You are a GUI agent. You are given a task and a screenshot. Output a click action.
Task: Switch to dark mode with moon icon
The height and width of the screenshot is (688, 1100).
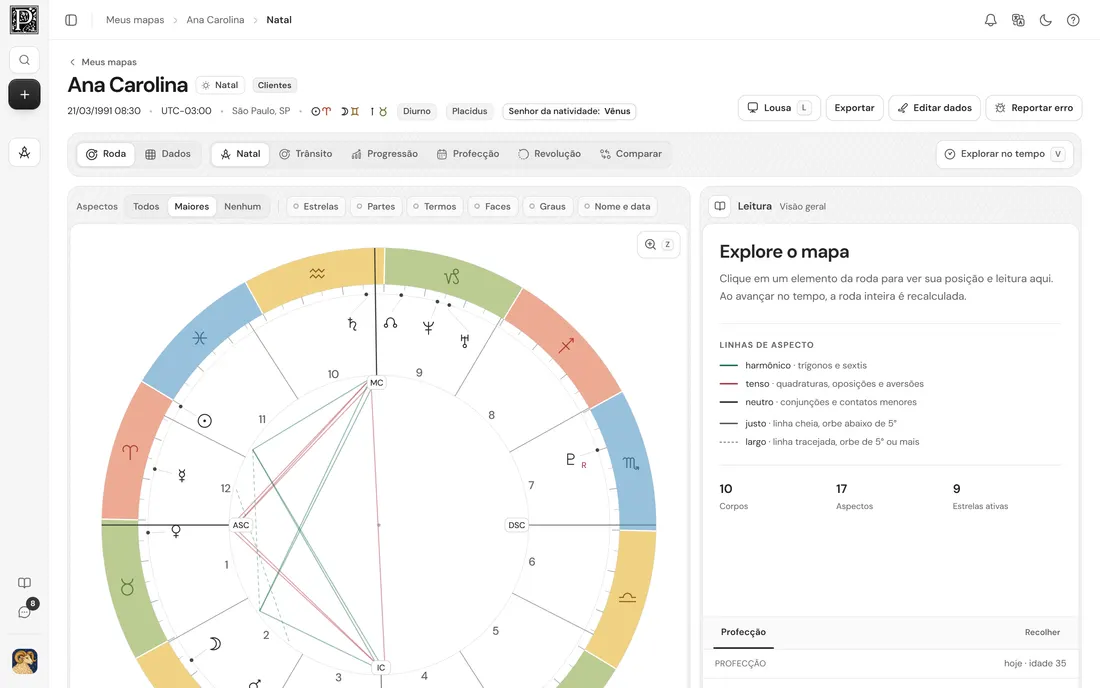[1045, 20]
